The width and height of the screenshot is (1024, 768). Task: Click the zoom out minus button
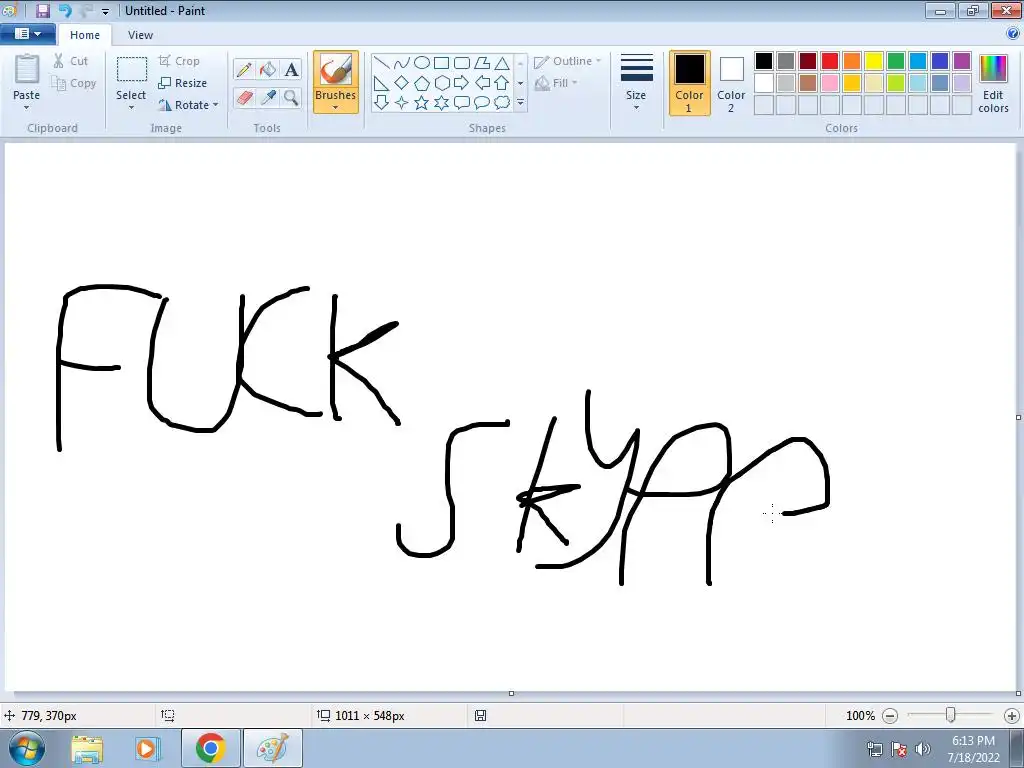coord(889,716)
